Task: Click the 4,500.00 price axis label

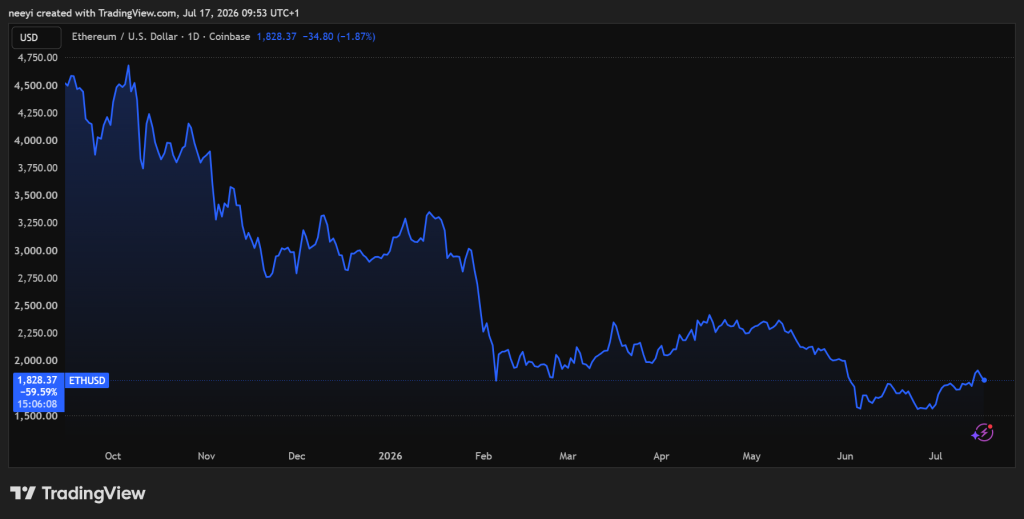Action: (36, 86)
